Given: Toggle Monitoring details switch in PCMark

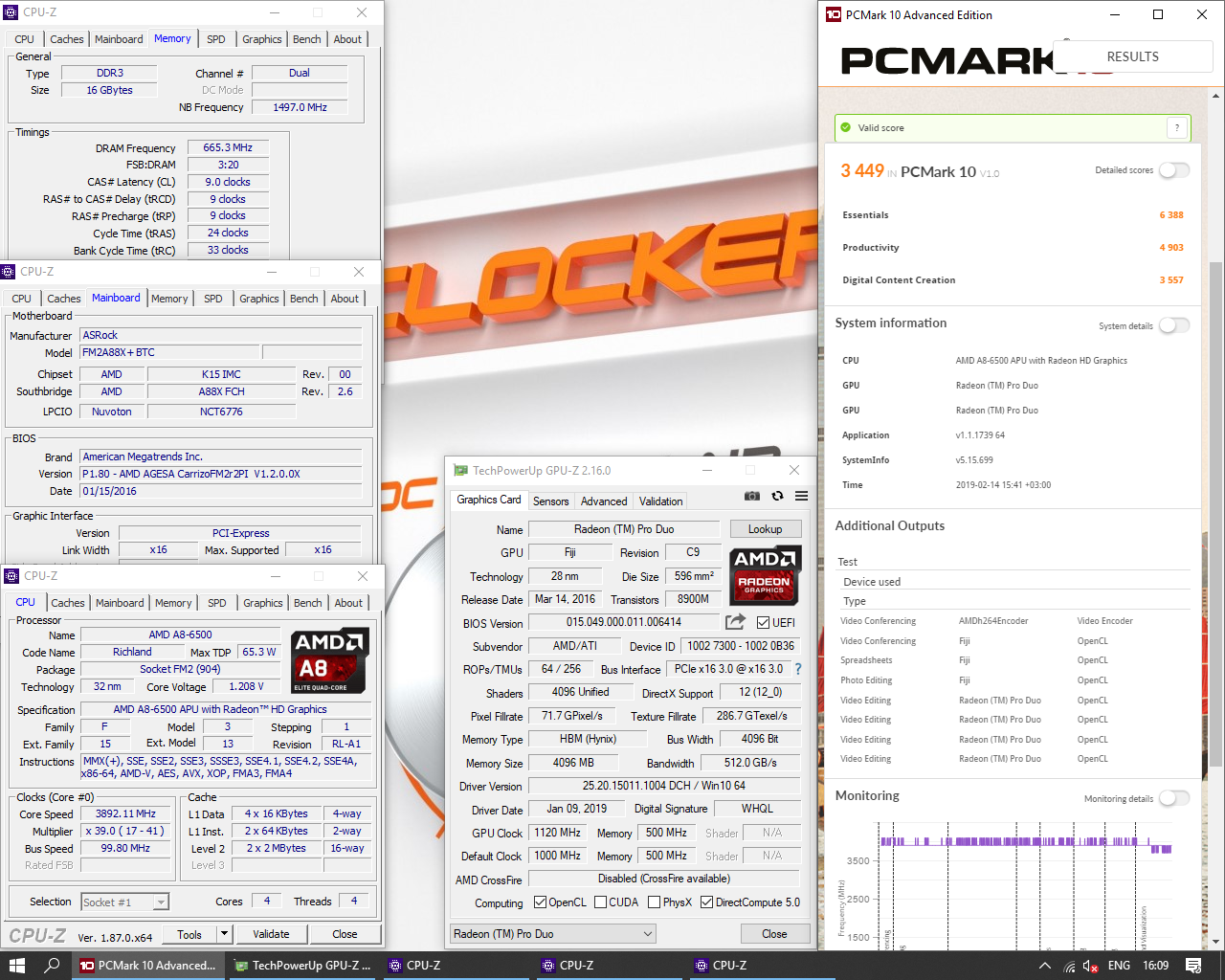Looking at the screenshot, I should pyautogui.click(x=1174, y=798).
